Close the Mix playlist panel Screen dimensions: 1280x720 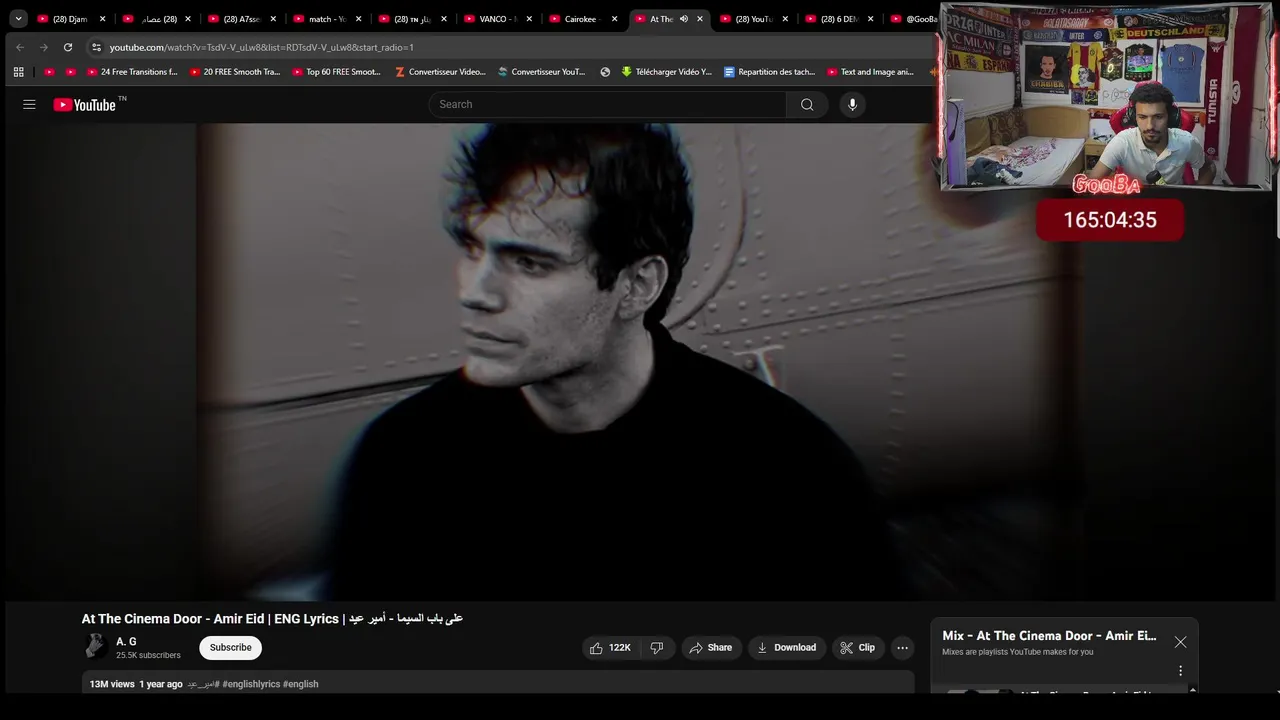tap(1181, 642)
